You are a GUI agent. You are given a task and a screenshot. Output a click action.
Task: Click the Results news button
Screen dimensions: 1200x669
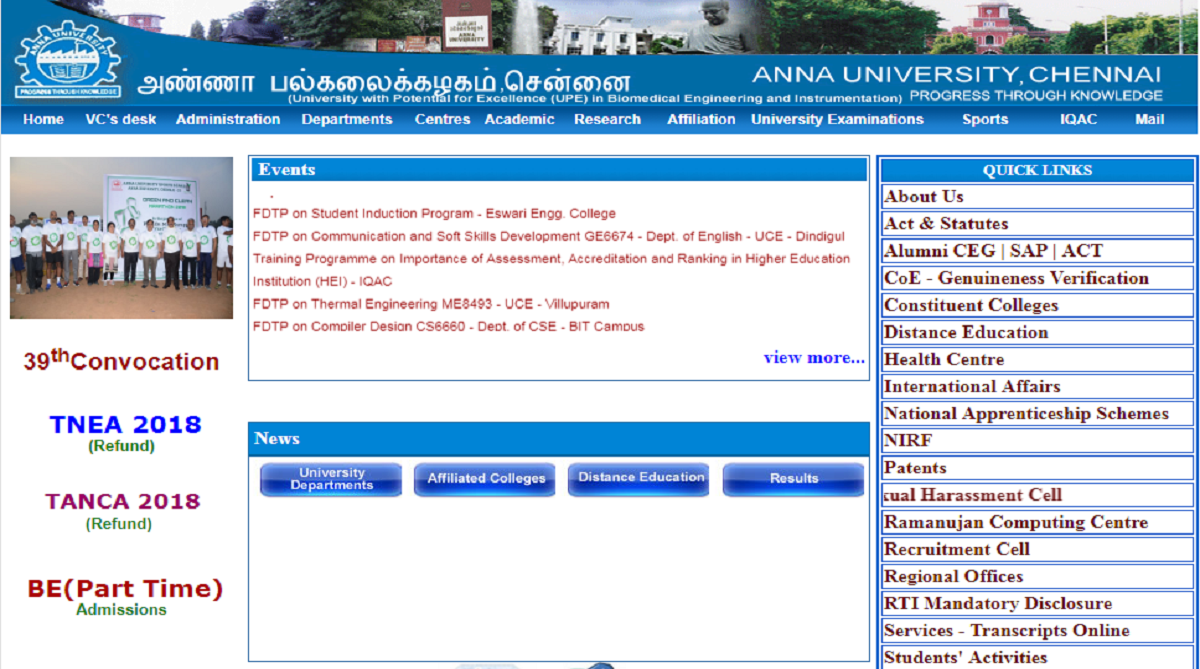tap(794, 479)
